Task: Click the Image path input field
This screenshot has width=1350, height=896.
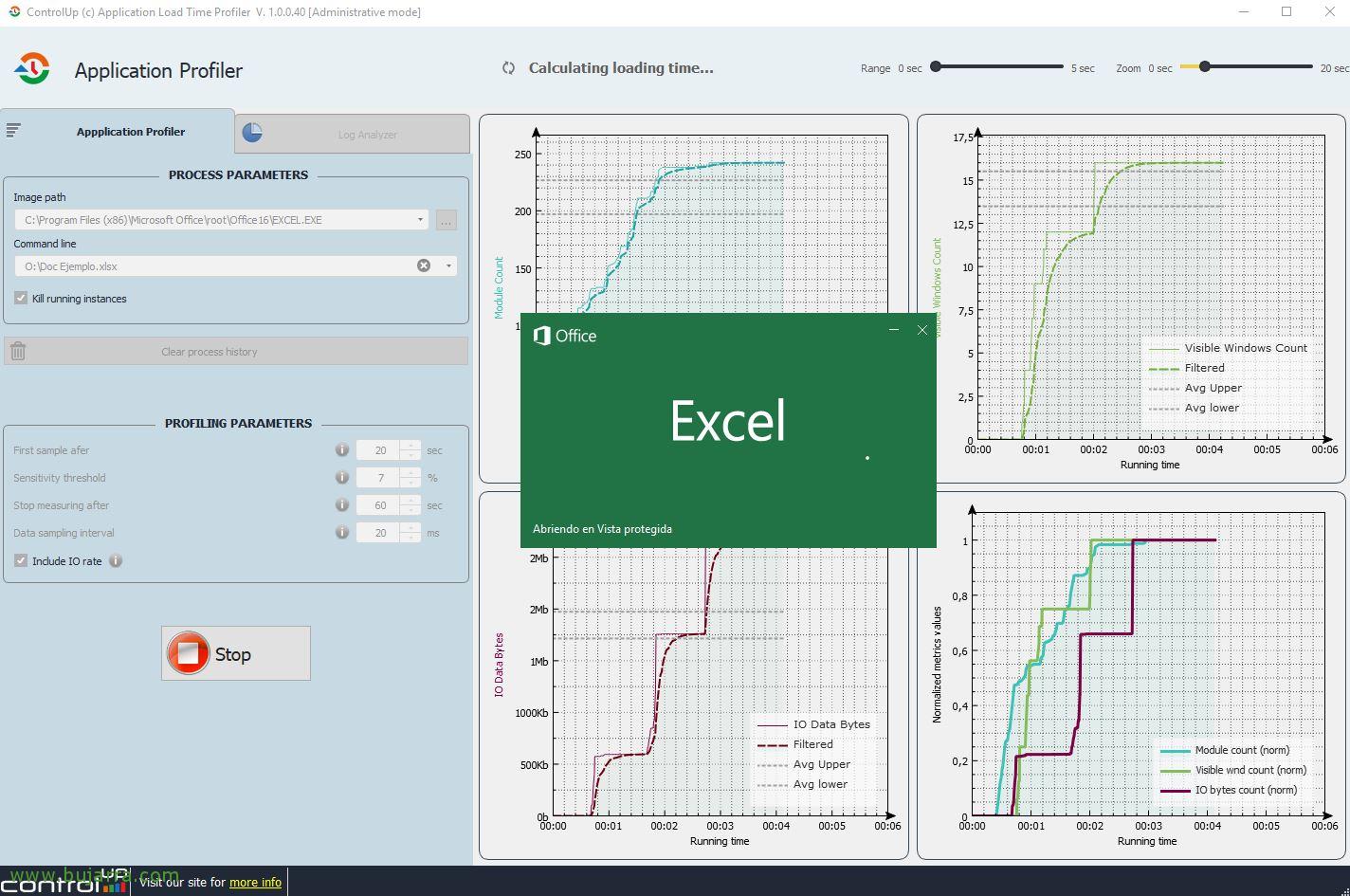Action: click(x=222, y=220)
